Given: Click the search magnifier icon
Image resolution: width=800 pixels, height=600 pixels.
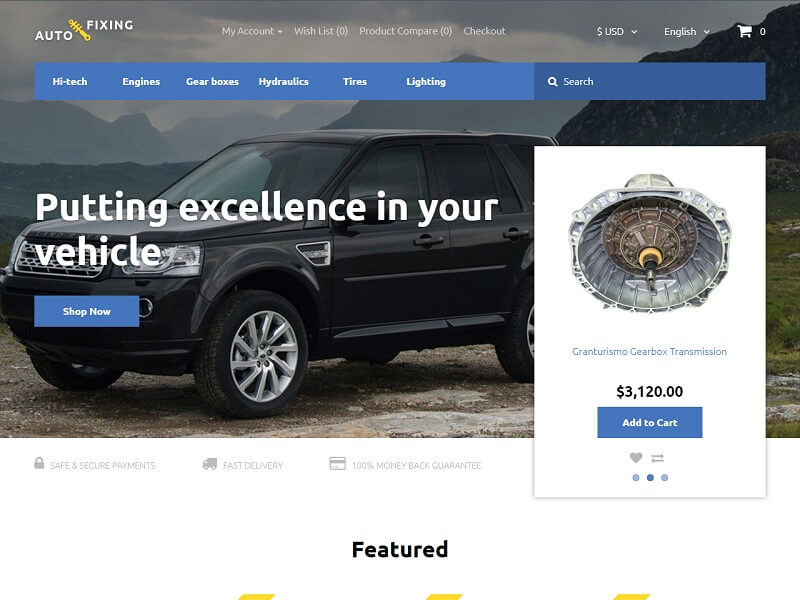Looking at the screenshot, I should tap(552, 82).
